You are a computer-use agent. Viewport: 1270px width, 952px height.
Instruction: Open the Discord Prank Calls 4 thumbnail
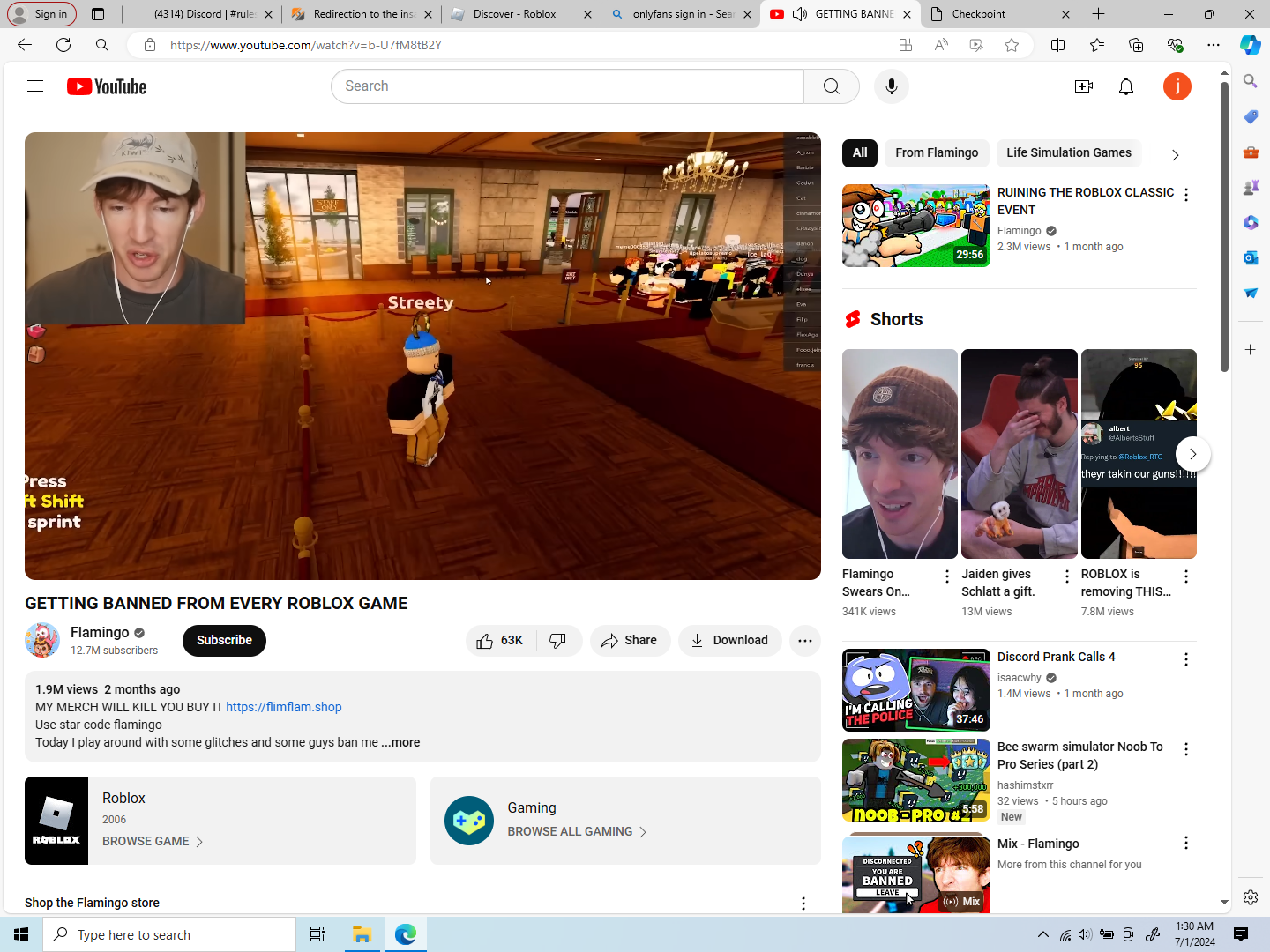(916, 690)
